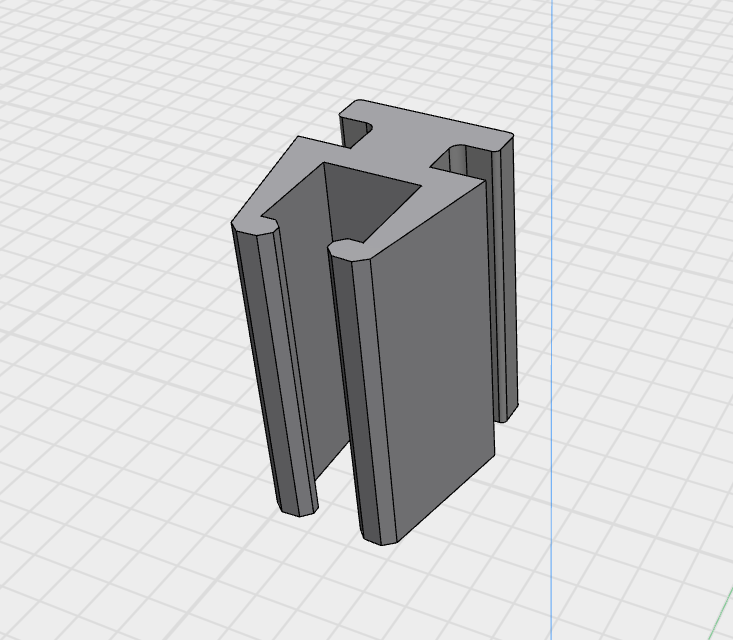Select the light gray top face of the profile
The height and width of the screenshot is (640, 733).
pyautogui.click(x=420, y=130)
